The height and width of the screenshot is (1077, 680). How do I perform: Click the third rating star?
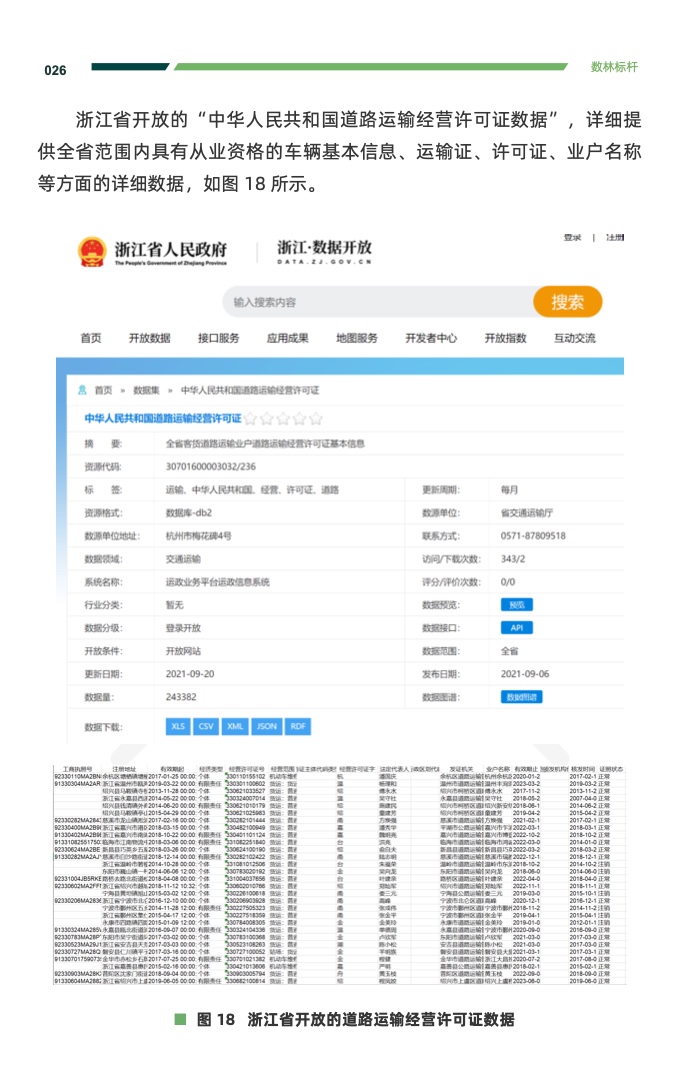[x=283, y=418]
